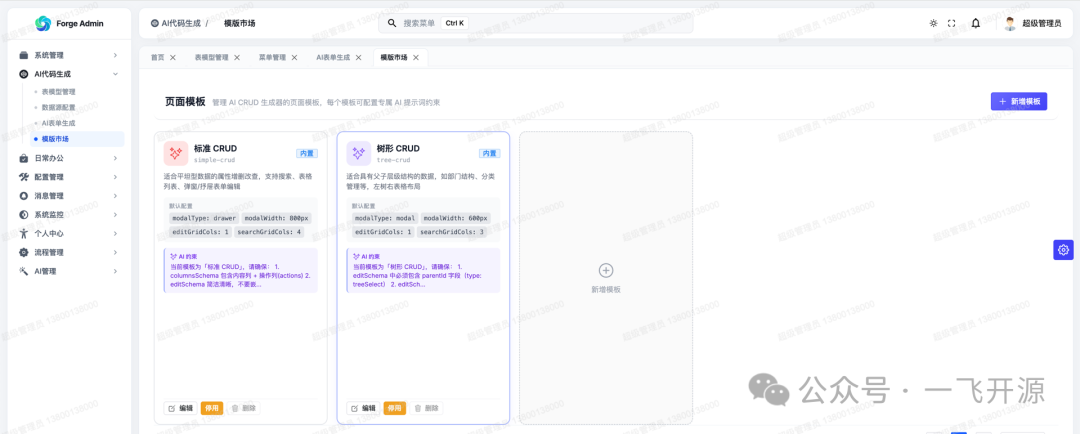The height and width of the screenshot is (434, 1080).
Task: Click 删除 on 树形 CRUD card
Action: coord(426,409)
